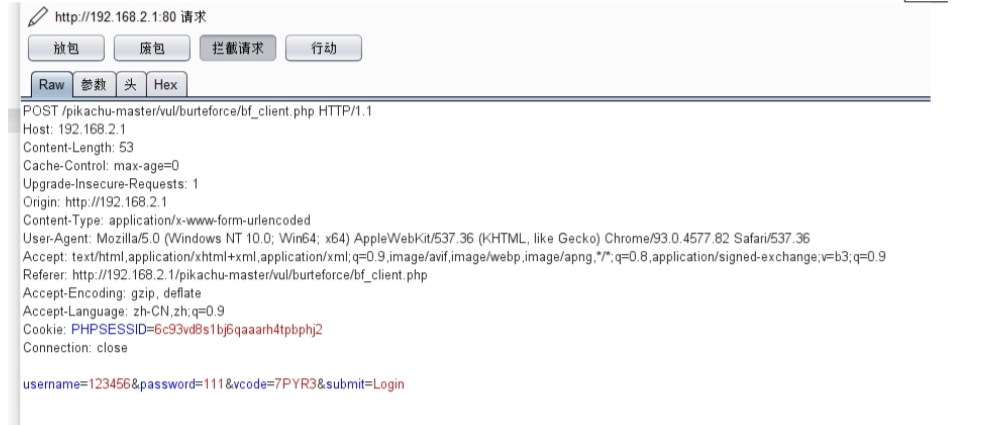Click the Content-Length: 53 header
This screenshot has width=999, height=425.
click(x=78, y=147)
